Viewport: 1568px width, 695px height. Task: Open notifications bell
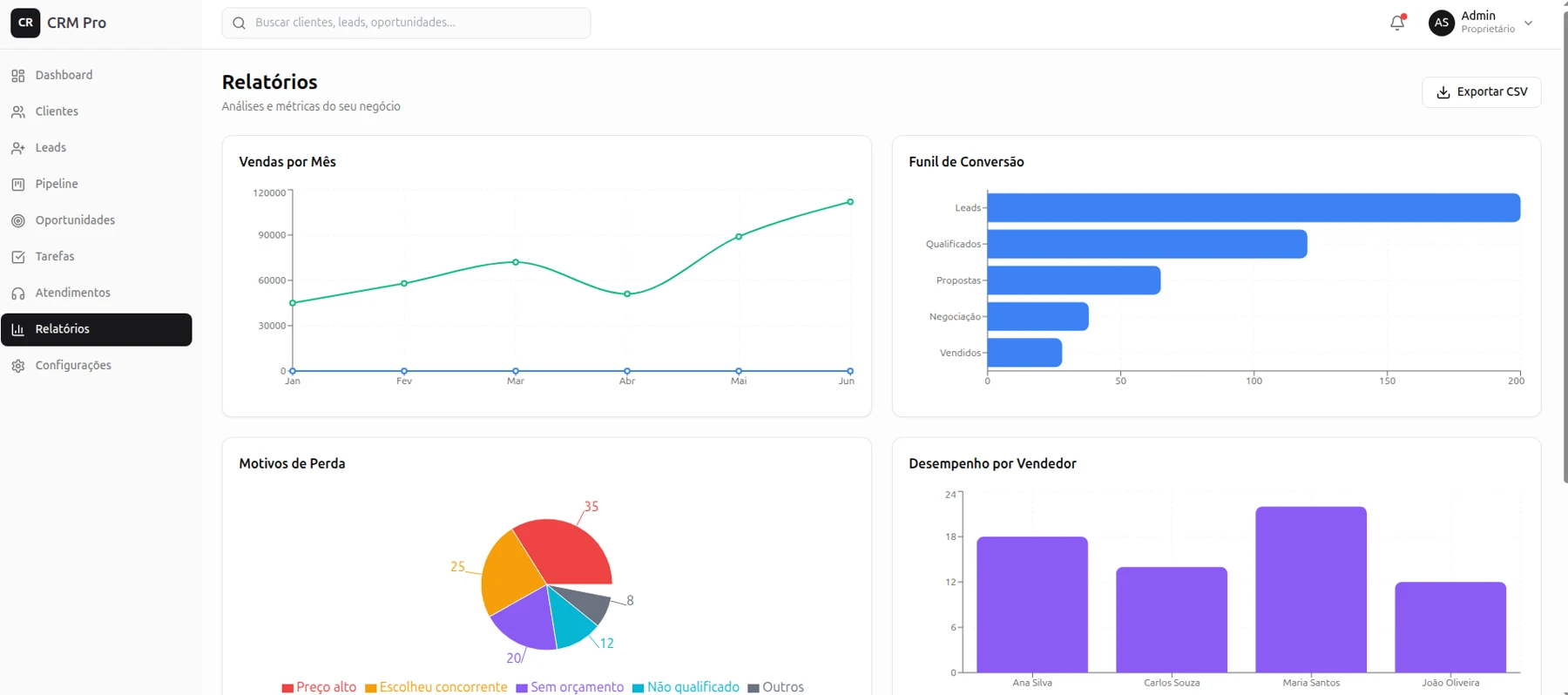coord(1397,24)
